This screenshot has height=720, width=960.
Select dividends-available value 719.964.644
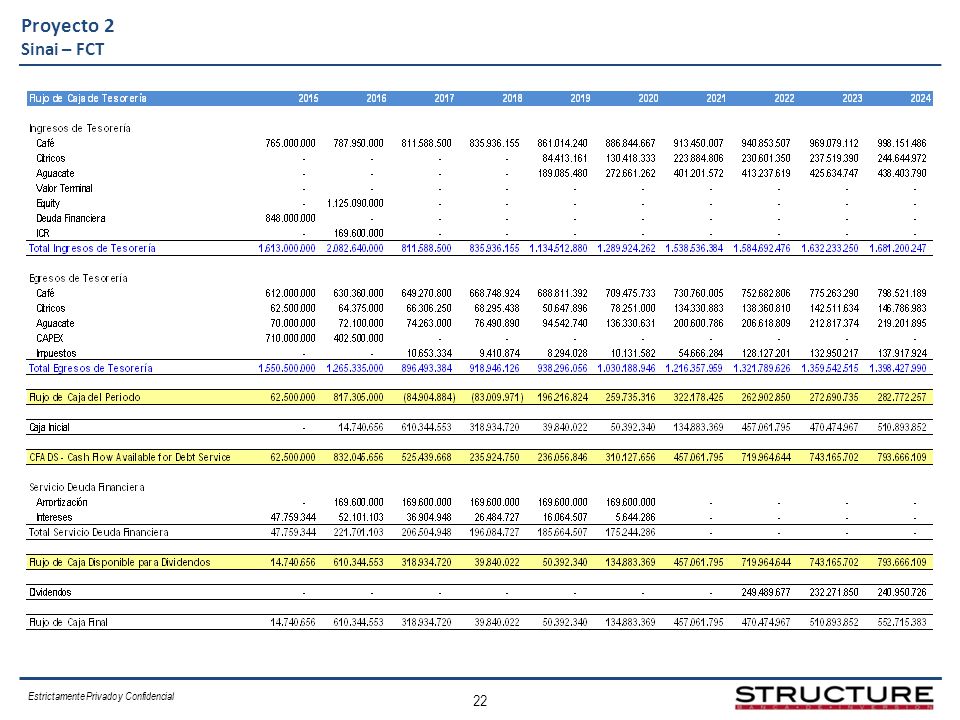766,562
